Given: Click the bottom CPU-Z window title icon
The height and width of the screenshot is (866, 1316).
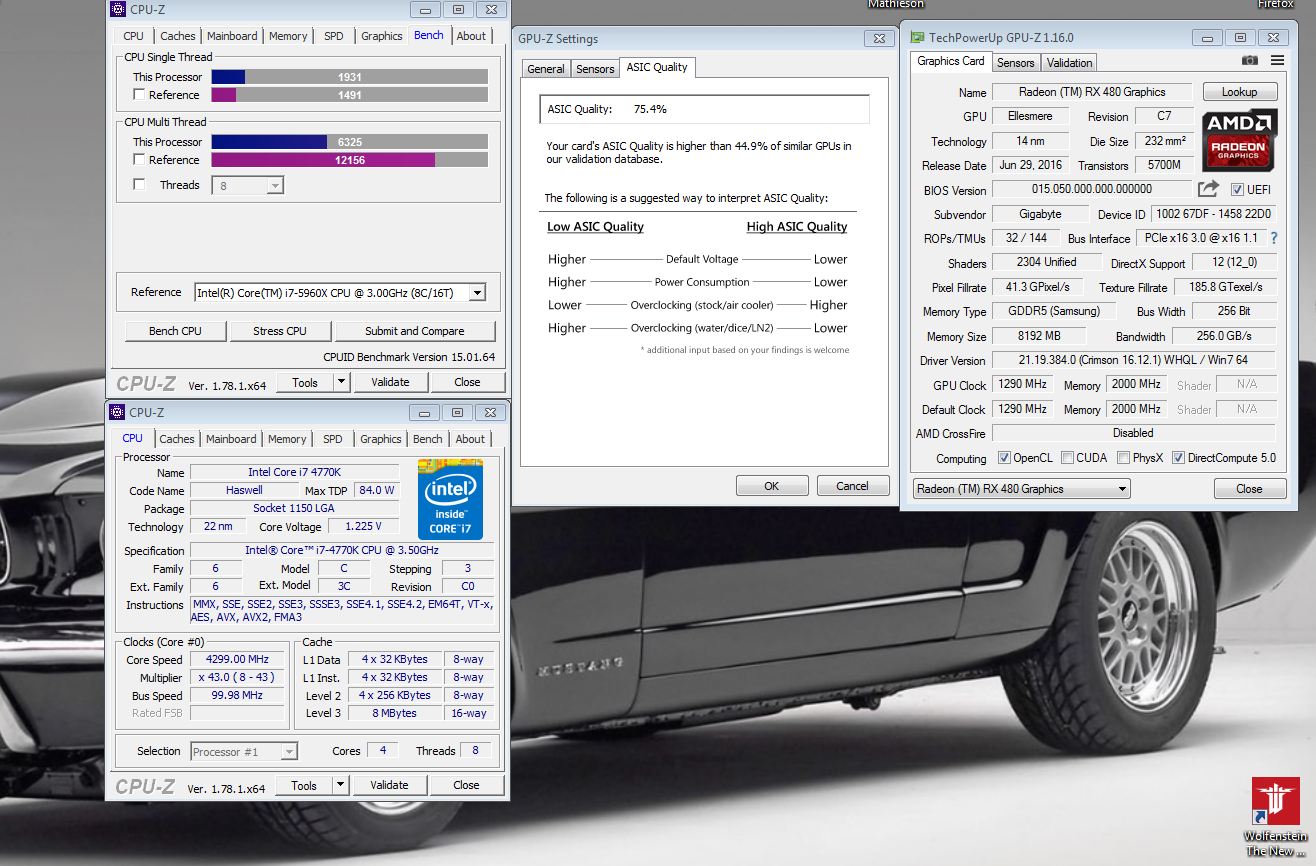Looking at the screenshot, I should coord(118,412).
